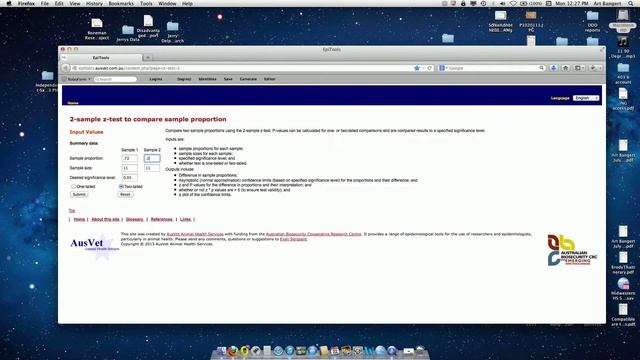Viewport: 640px width, 360px height.
Task: Click the Firefox Home icon
Action: point(565,68)
